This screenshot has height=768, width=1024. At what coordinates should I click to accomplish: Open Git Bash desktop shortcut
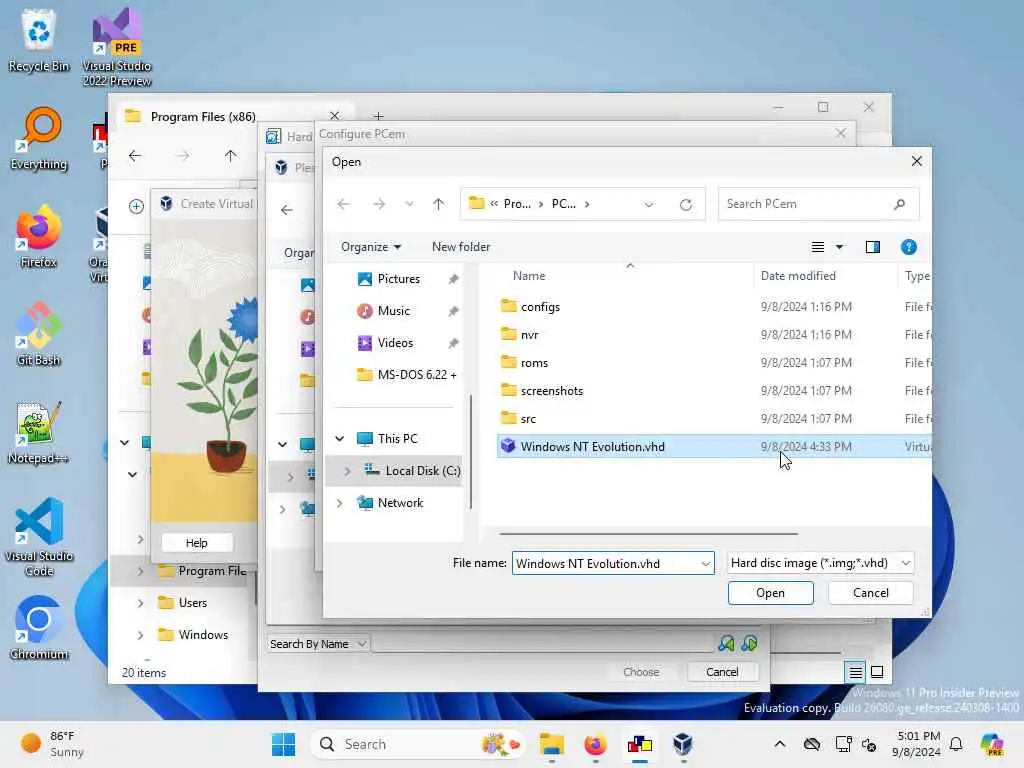click(x=39, y=334)
